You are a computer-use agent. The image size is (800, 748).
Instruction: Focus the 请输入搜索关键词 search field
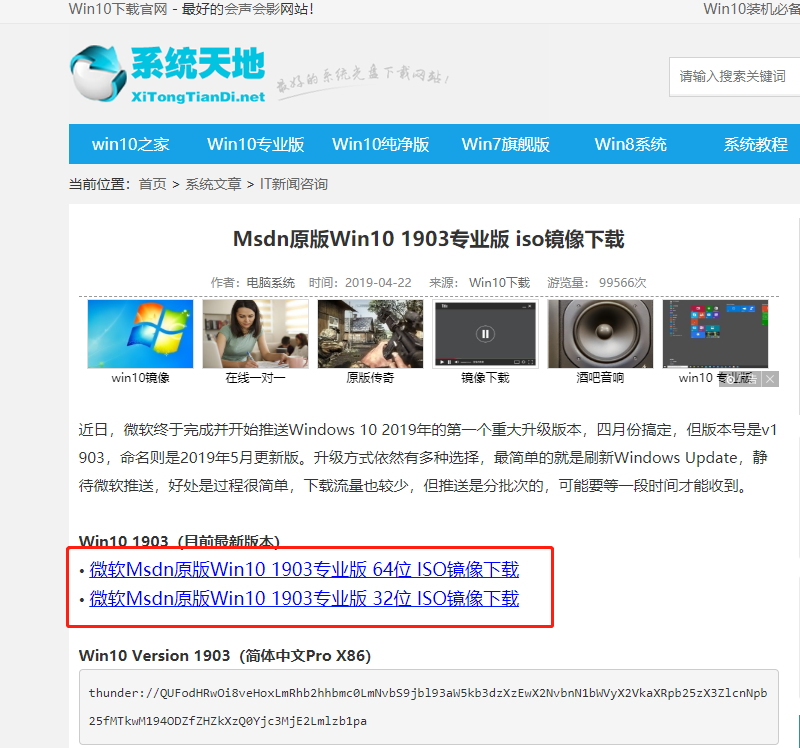pyautogui.click(x=735, y=77)
